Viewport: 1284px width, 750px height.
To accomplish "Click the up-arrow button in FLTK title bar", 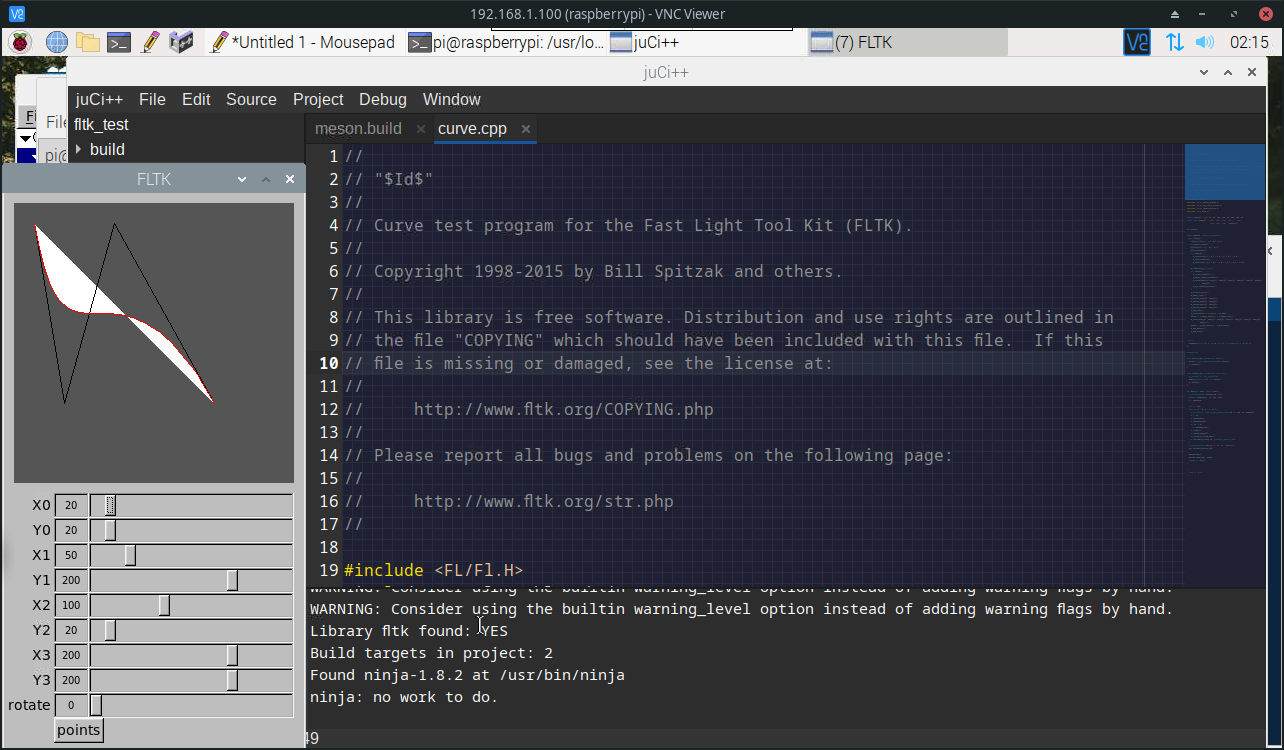I will pos(266,179).
